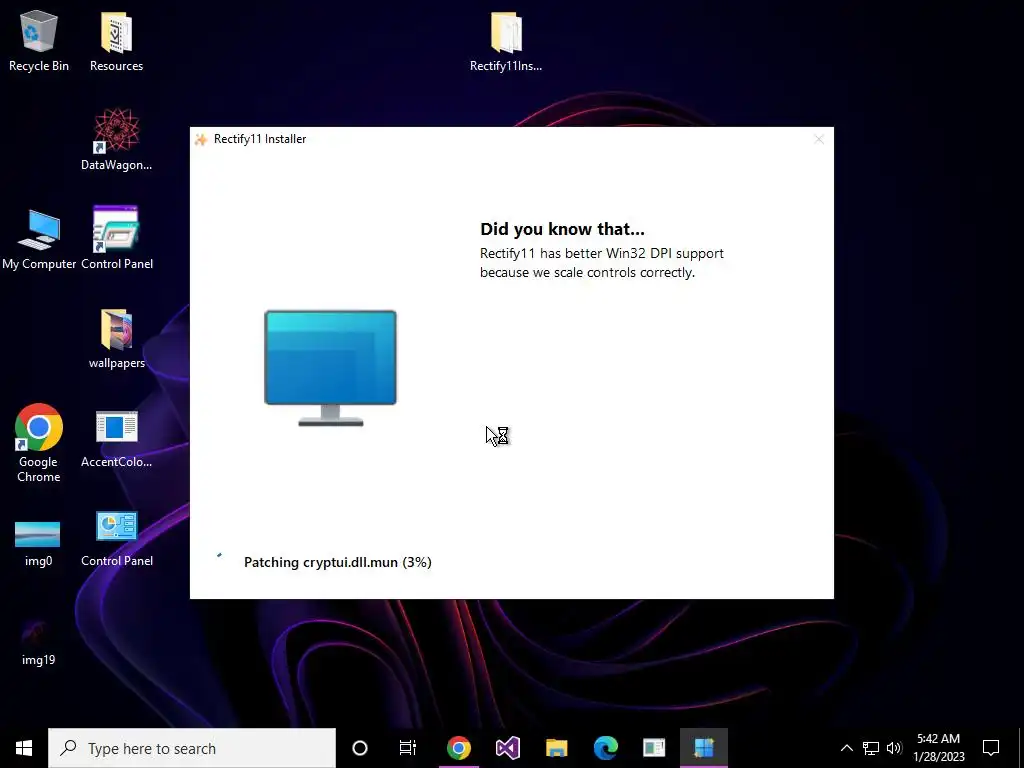Close the Rectify11 Installer window
The image size is (1024, 768).
[x=818, y=139]
